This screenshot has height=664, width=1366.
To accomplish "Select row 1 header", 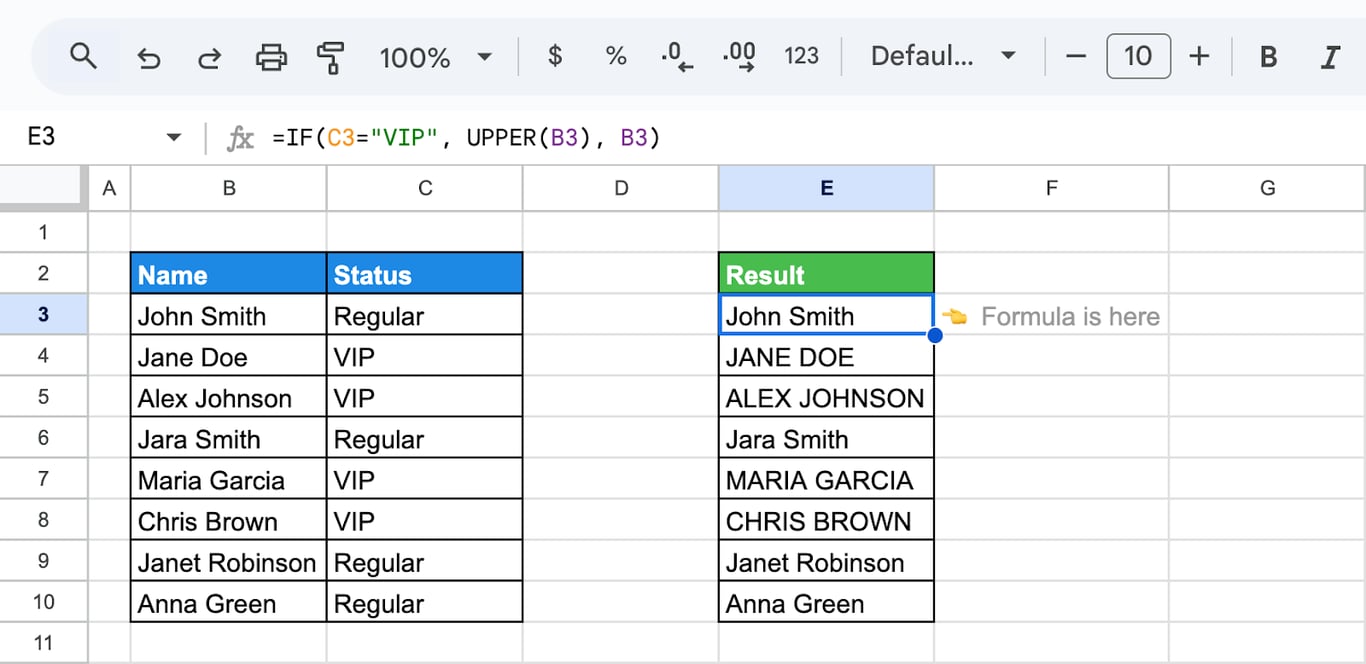I will (43, 232).
